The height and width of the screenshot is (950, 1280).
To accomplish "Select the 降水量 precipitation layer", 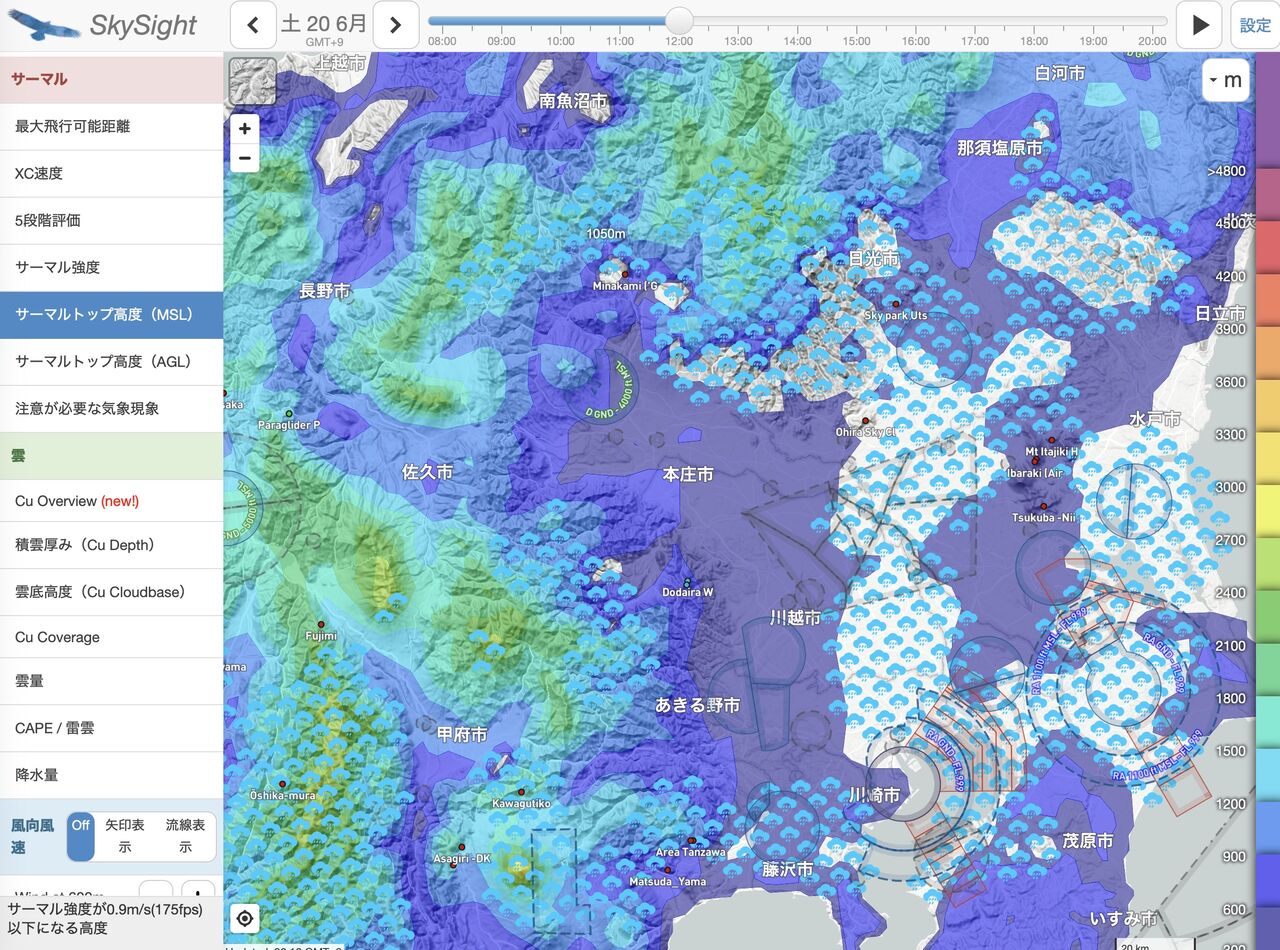I will coord(111,775).
